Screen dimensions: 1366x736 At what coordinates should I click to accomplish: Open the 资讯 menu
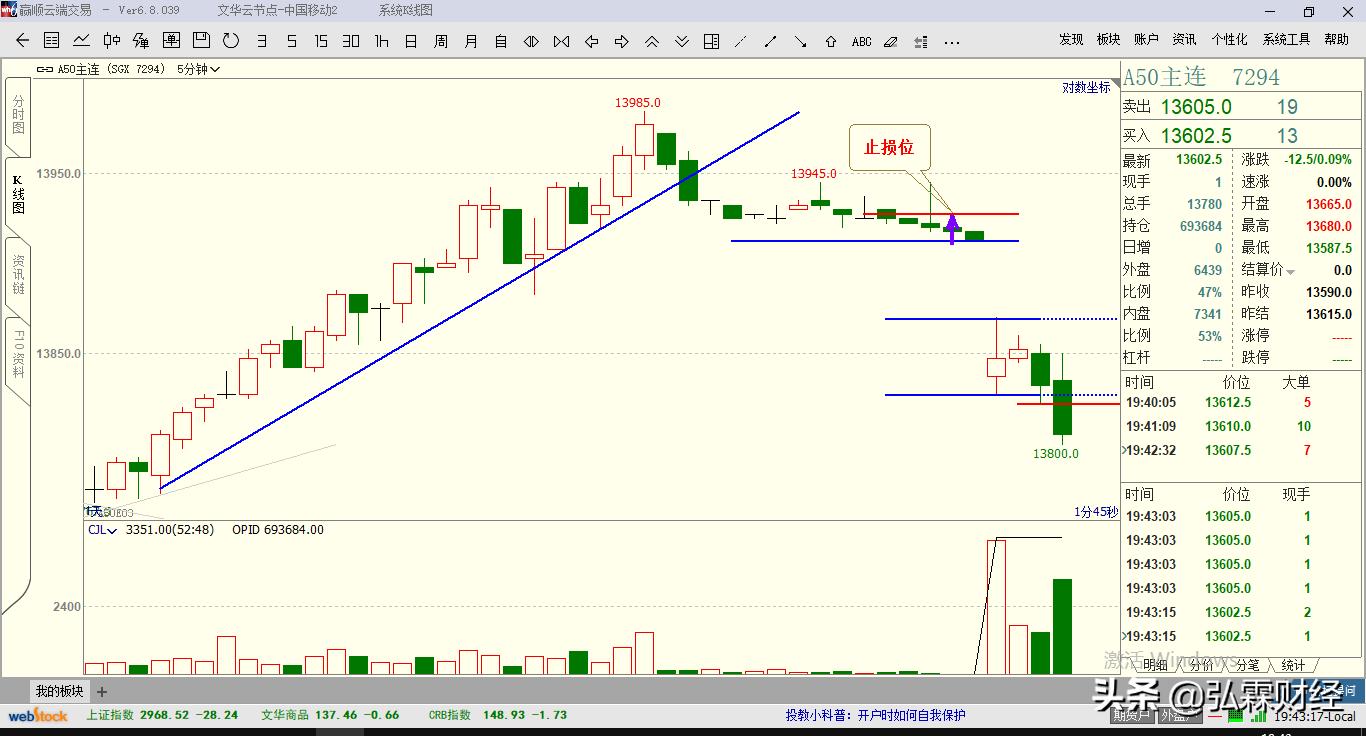1184,40
